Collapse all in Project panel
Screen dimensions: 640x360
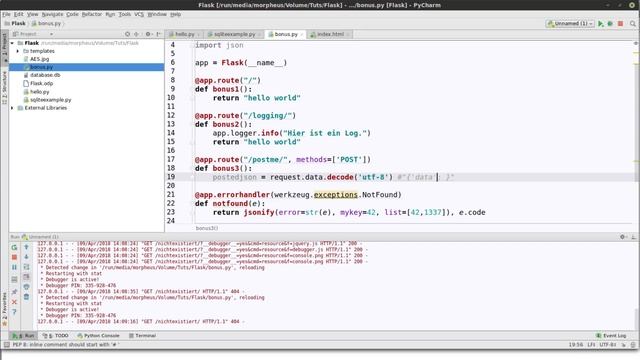click(136, 34)
